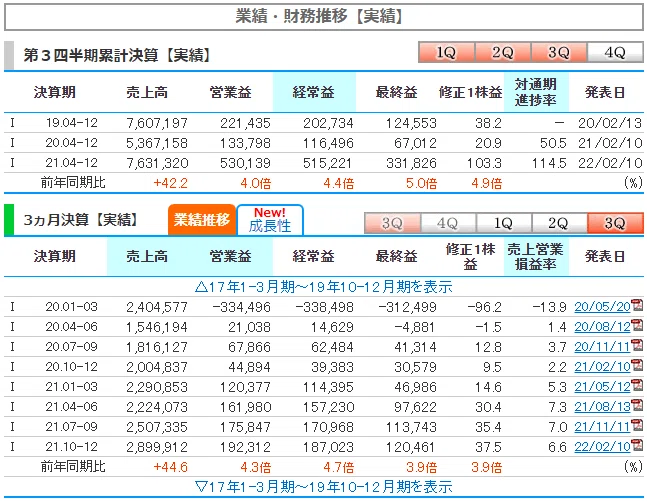The image size is (647, 501).
Task: Select 2Q tab in 3ヵ月決算
Action: [x=559, y=223]
